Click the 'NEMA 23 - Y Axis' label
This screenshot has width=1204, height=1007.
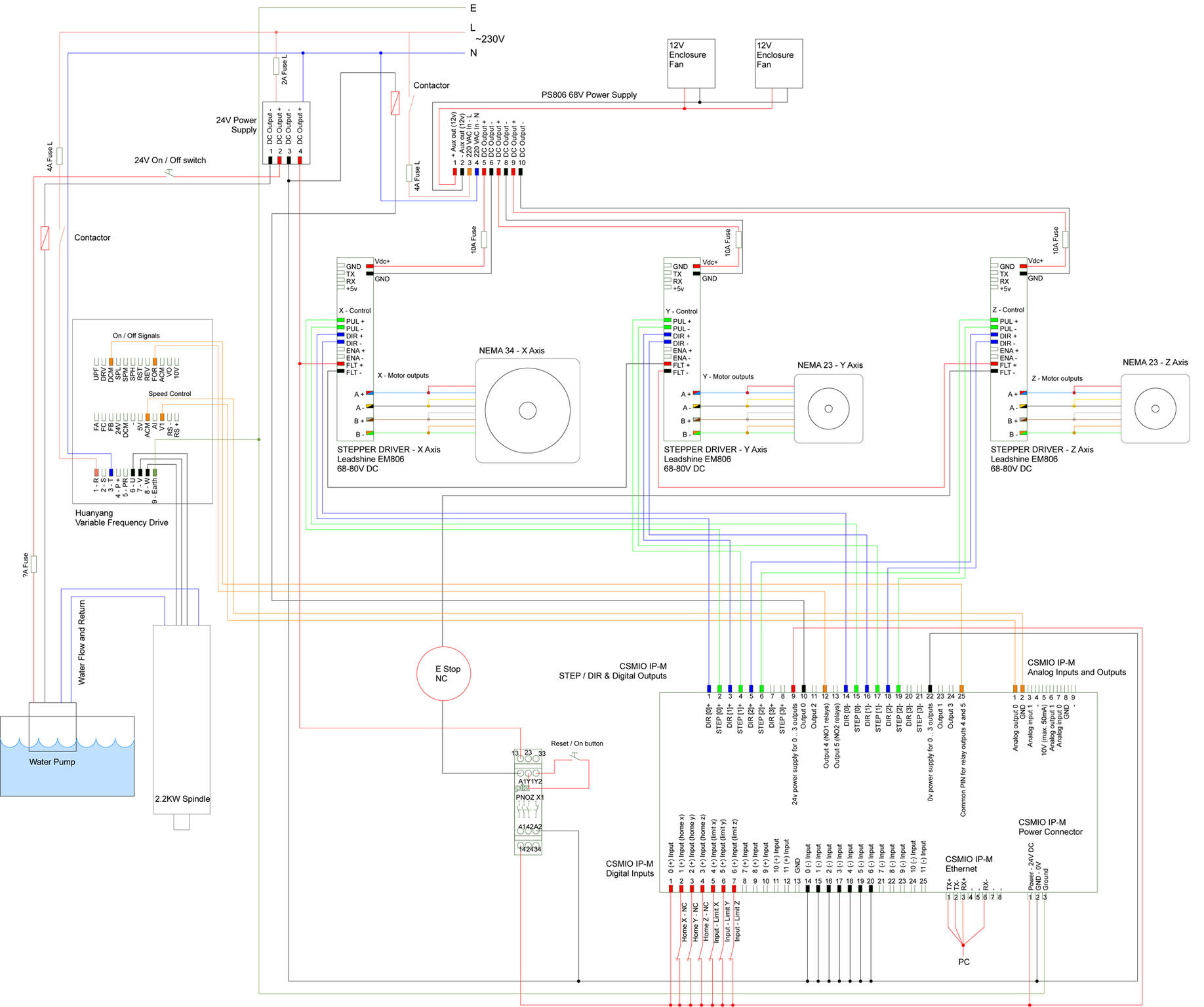[830, 365]
